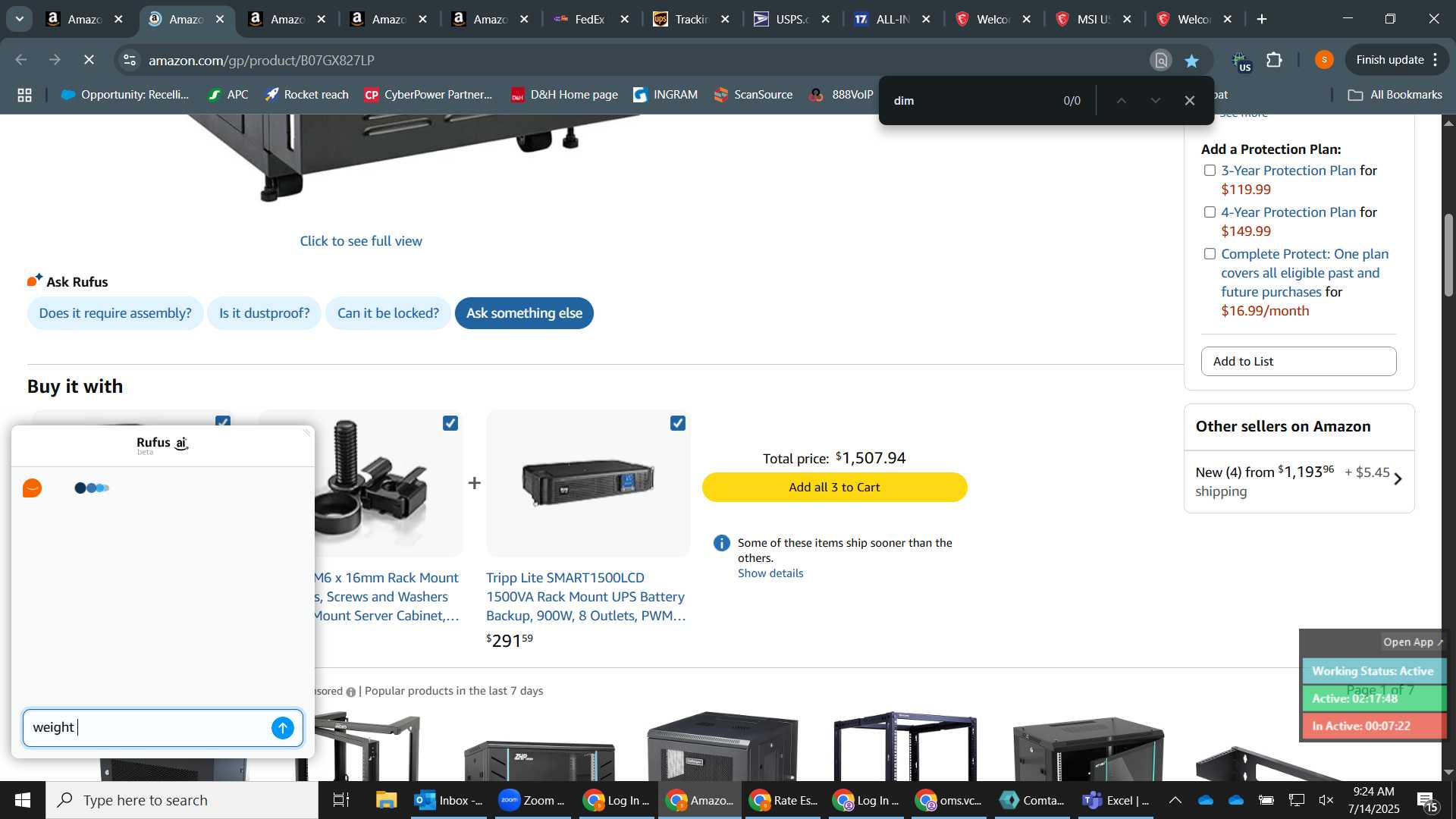1456x819 pixels.
Task: Show hidden system tray icons
Action: (x=1175, y=800)
